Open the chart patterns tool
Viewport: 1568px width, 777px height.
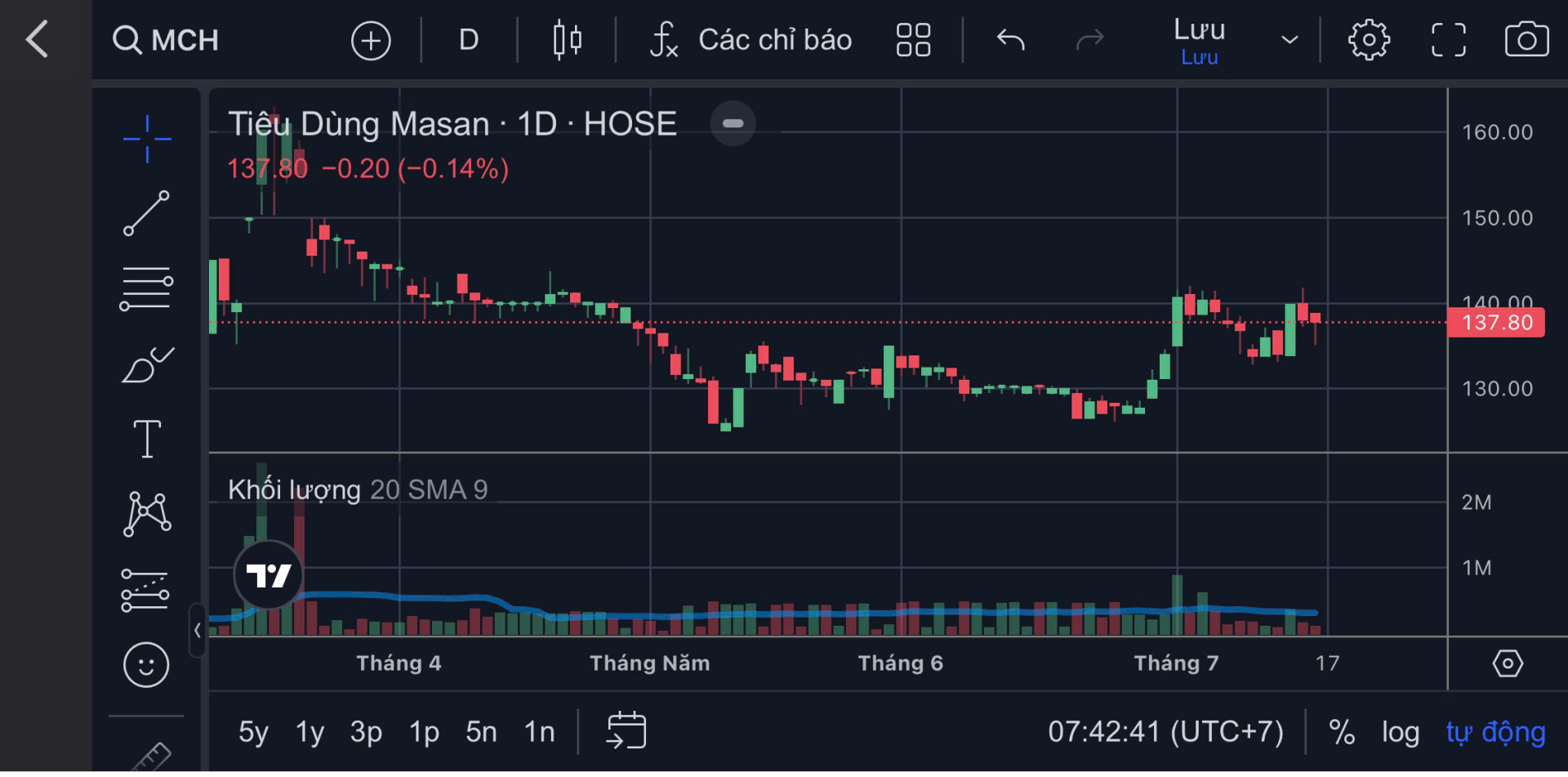(147, 514)
